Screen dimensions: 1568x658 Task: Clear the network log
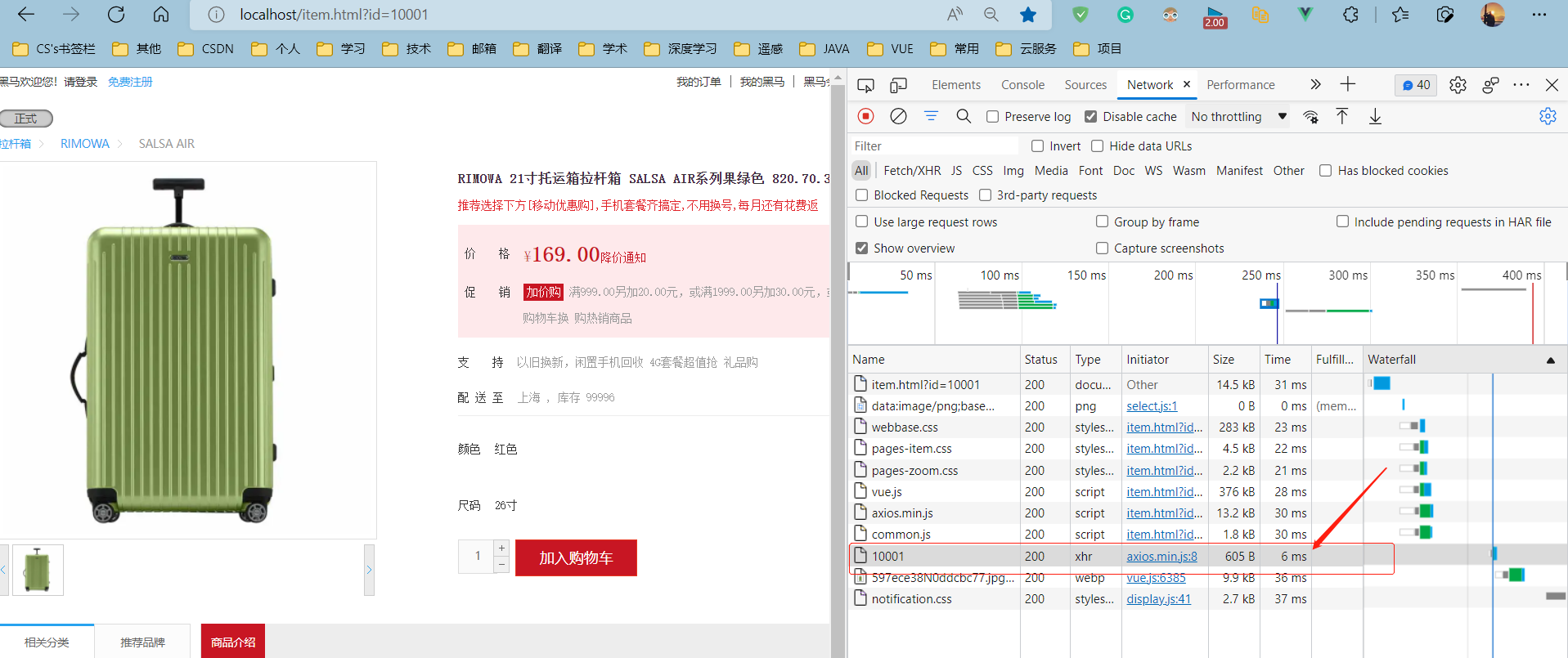pos(898,116)
